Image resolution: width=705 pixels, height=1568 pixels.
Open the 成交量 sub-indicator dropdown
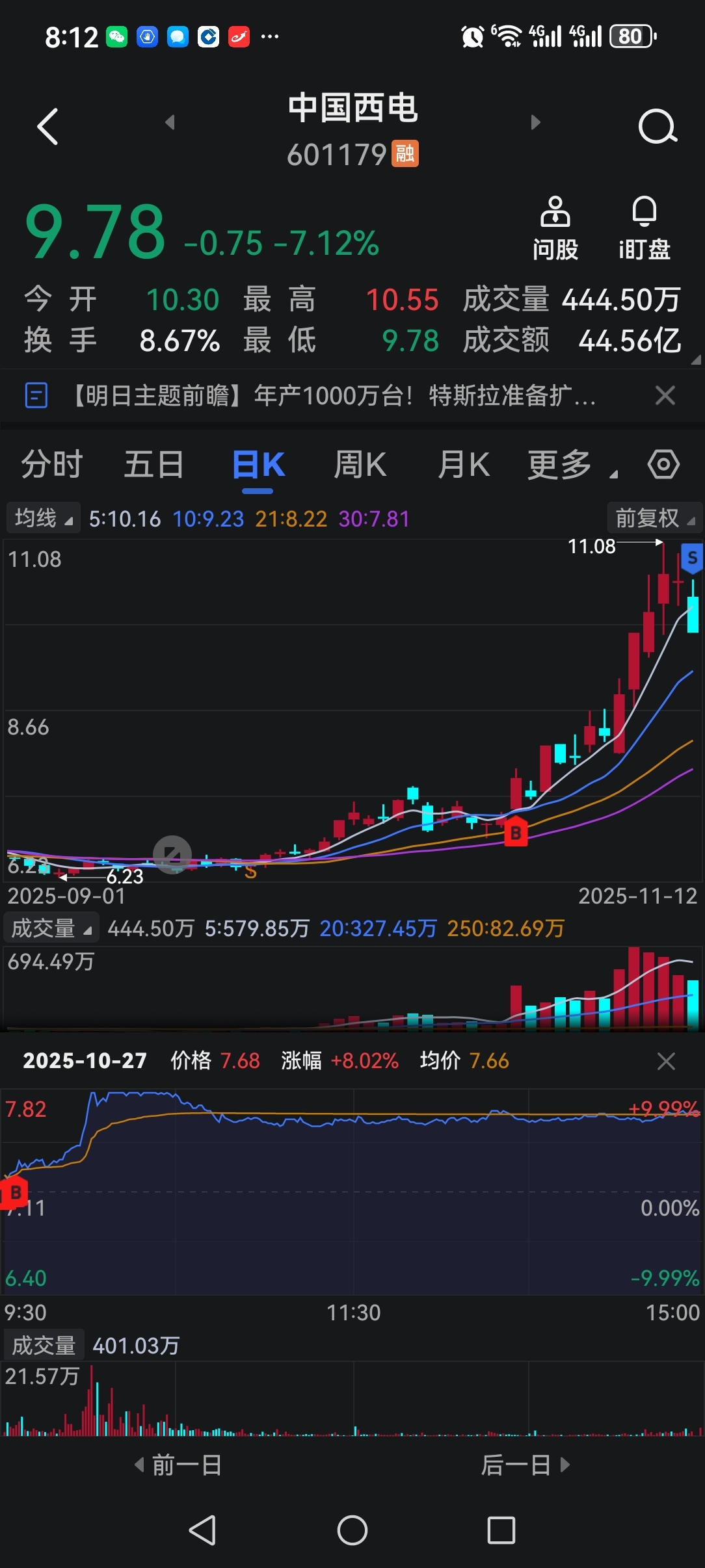pos(51,928)
